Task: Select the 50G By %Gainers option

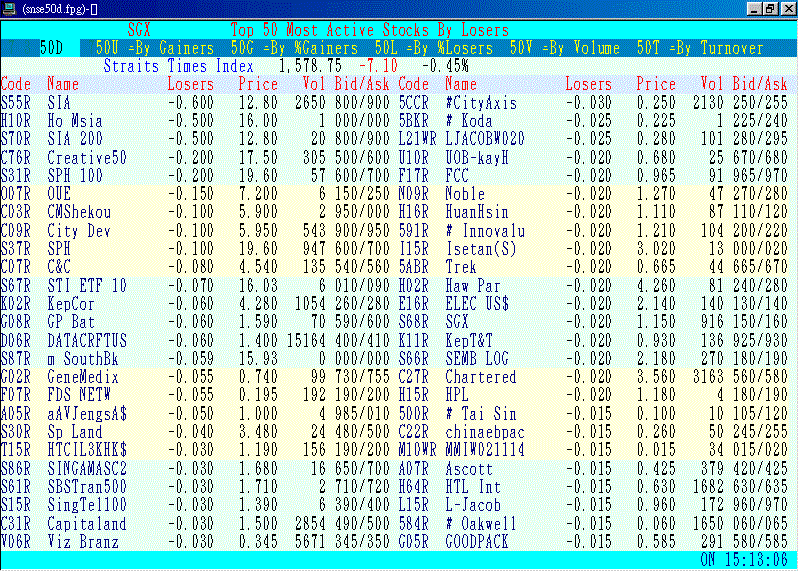Action: click(x=294, y=48)
